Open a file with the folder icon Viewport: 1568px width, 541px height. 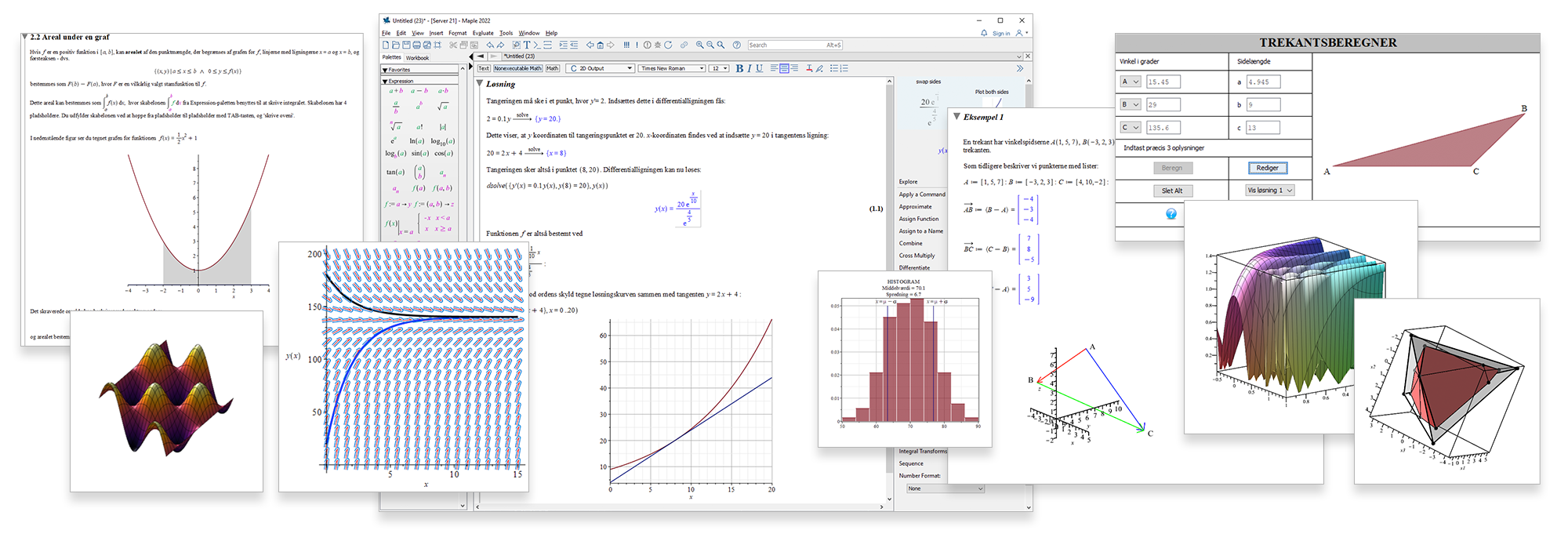click(x=396, y=45)
